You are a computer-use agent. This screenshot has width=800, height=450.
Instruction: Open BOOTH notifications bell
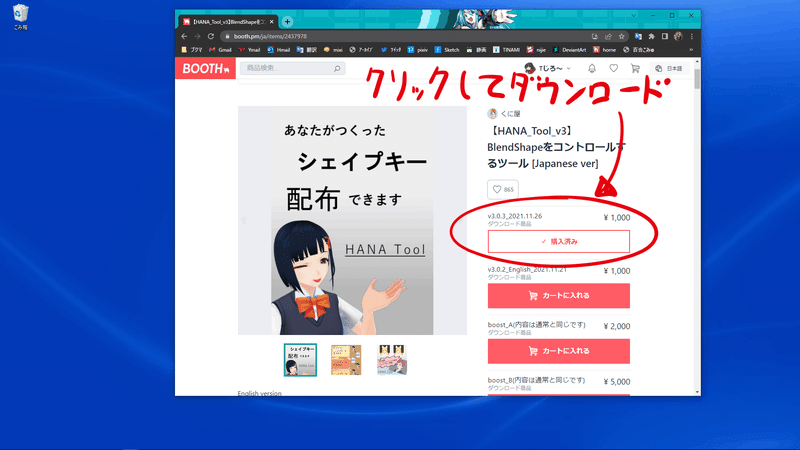coord(592,68)
